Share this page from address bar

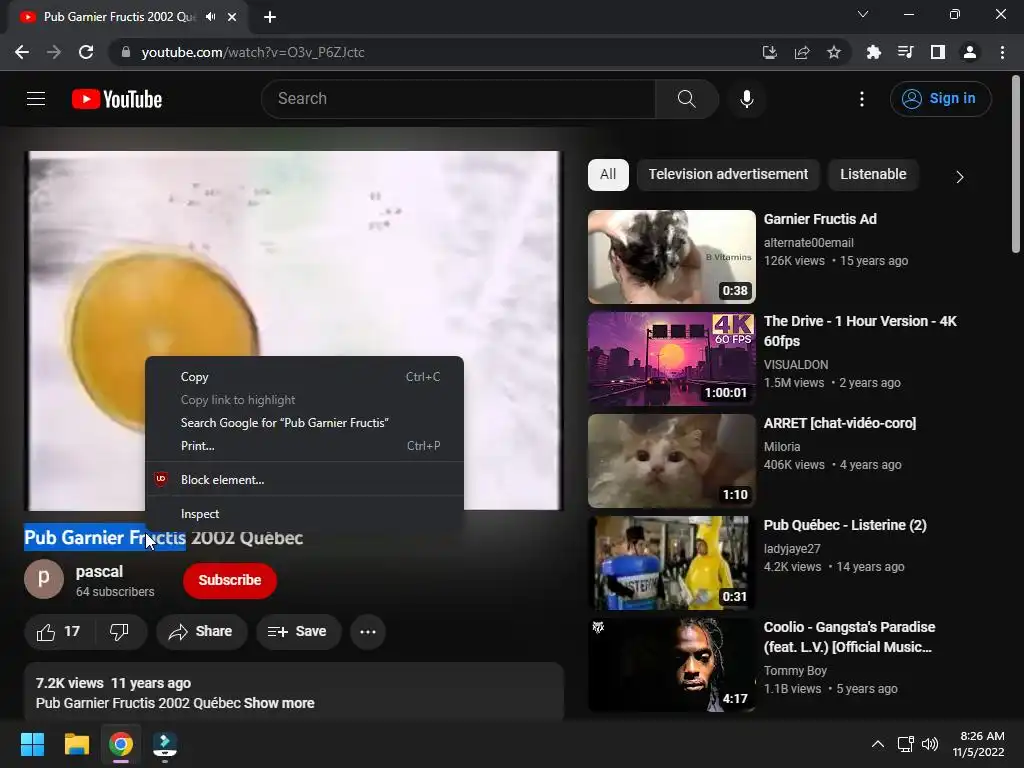(x=802, y=52)
